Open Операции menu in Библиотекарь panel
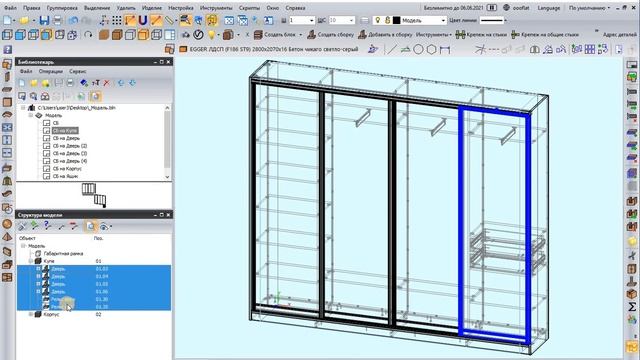The image size is (640, 360). (x=51, y=71)
